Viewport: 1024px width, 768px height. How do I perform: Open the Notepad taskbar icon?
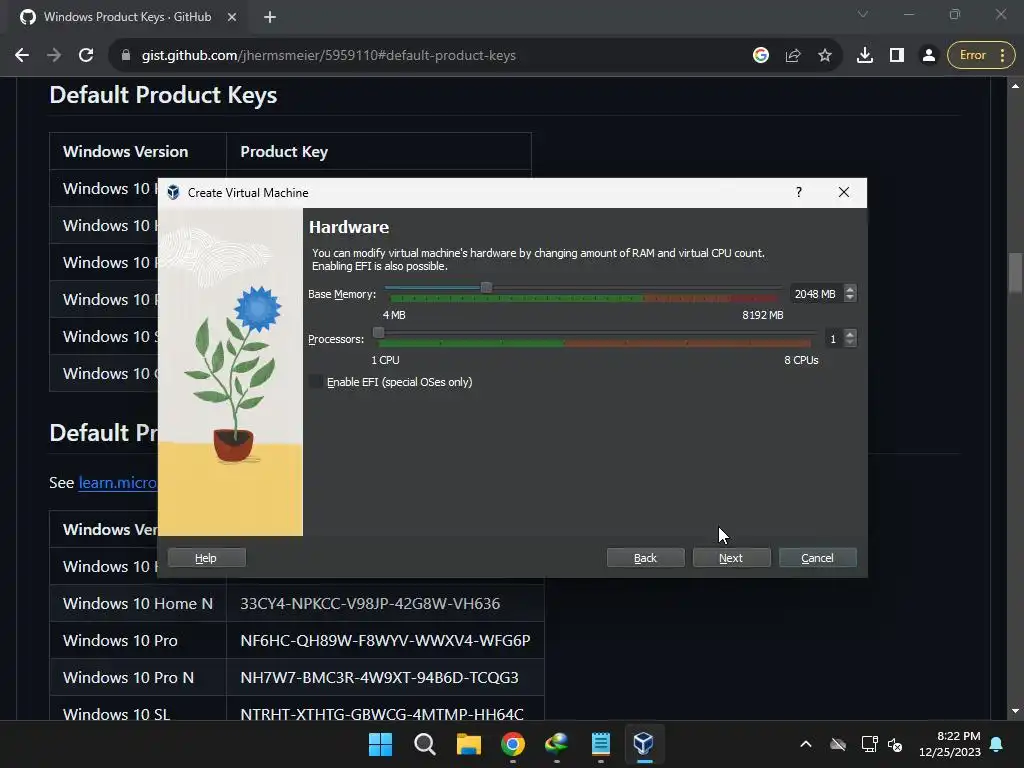pos(600,744)
